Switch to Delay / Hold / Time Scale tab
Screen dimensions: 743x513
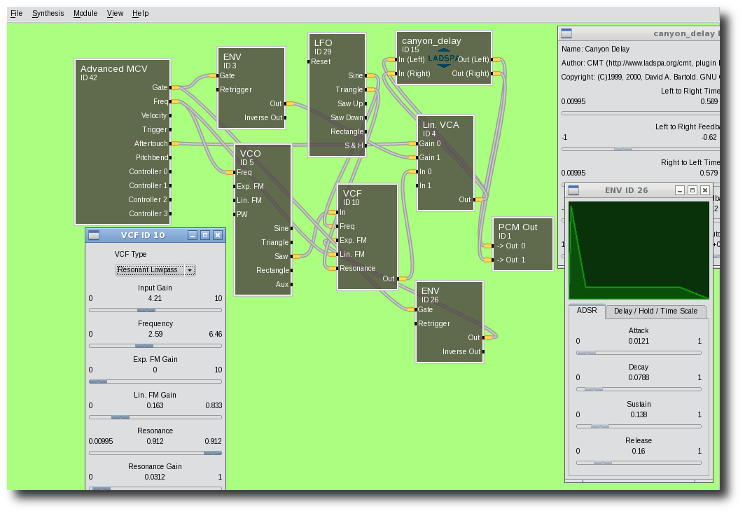coord(655,312)
